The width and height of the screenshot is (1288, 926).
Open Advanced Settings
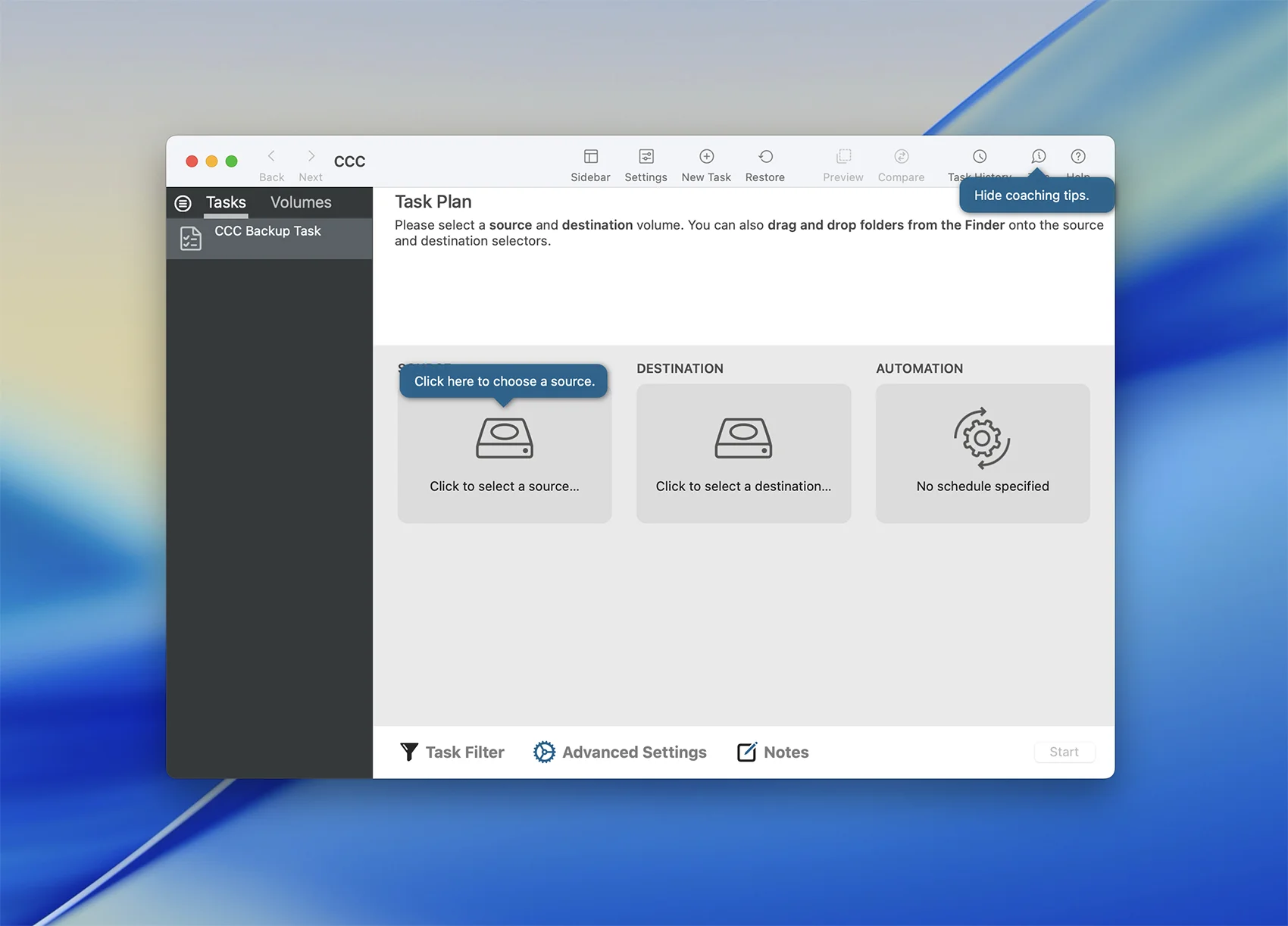click(x=620, y=752)
